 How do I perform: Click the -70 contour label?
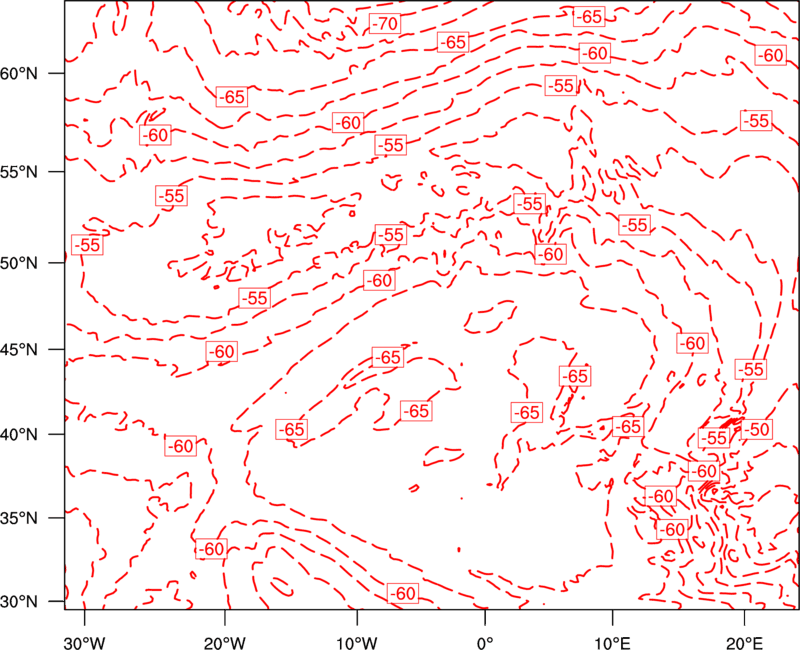(x=384, y=23)
